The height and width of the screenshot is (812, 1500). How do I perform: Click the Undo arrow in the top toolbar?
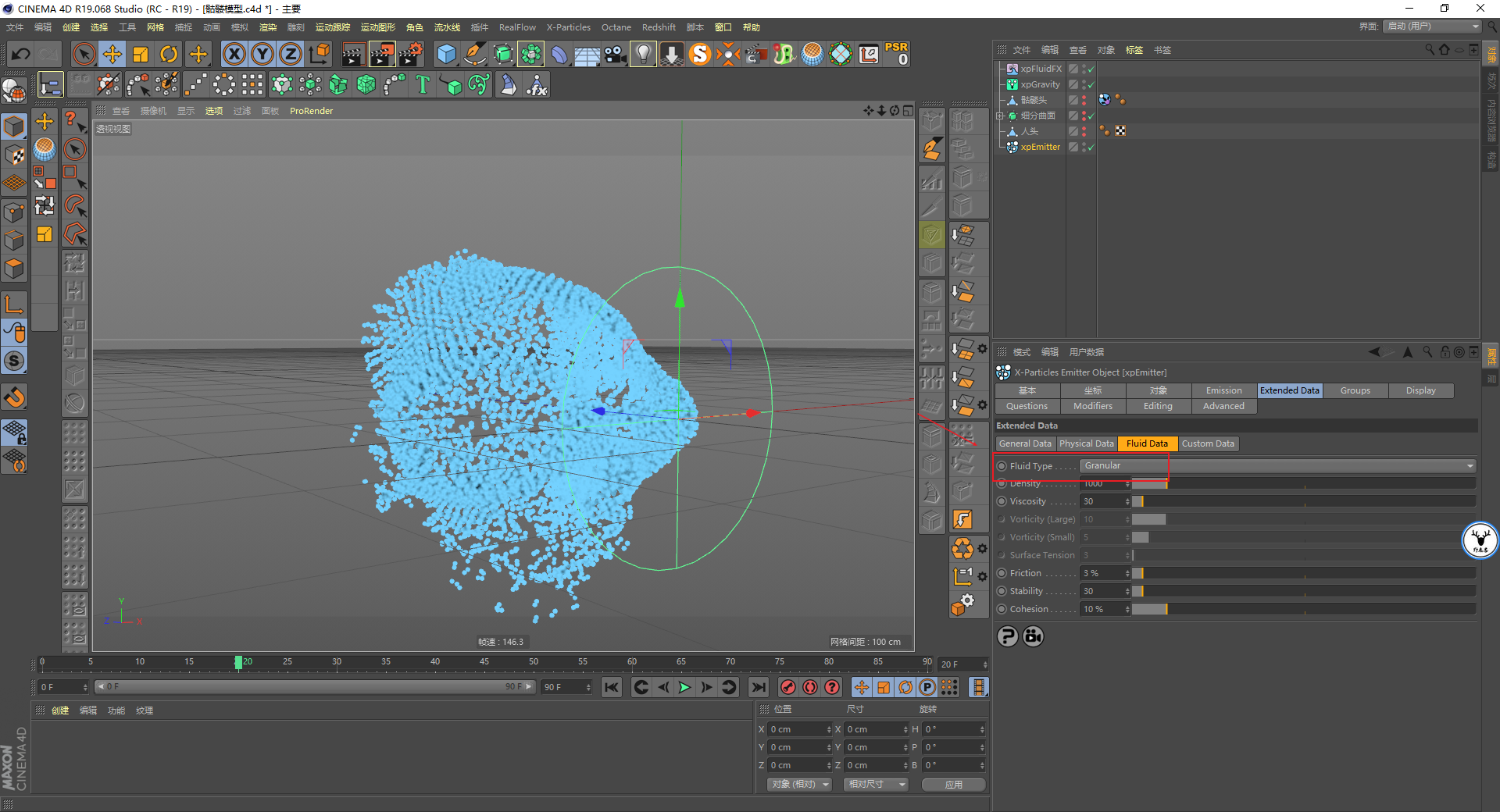point(21,55)
